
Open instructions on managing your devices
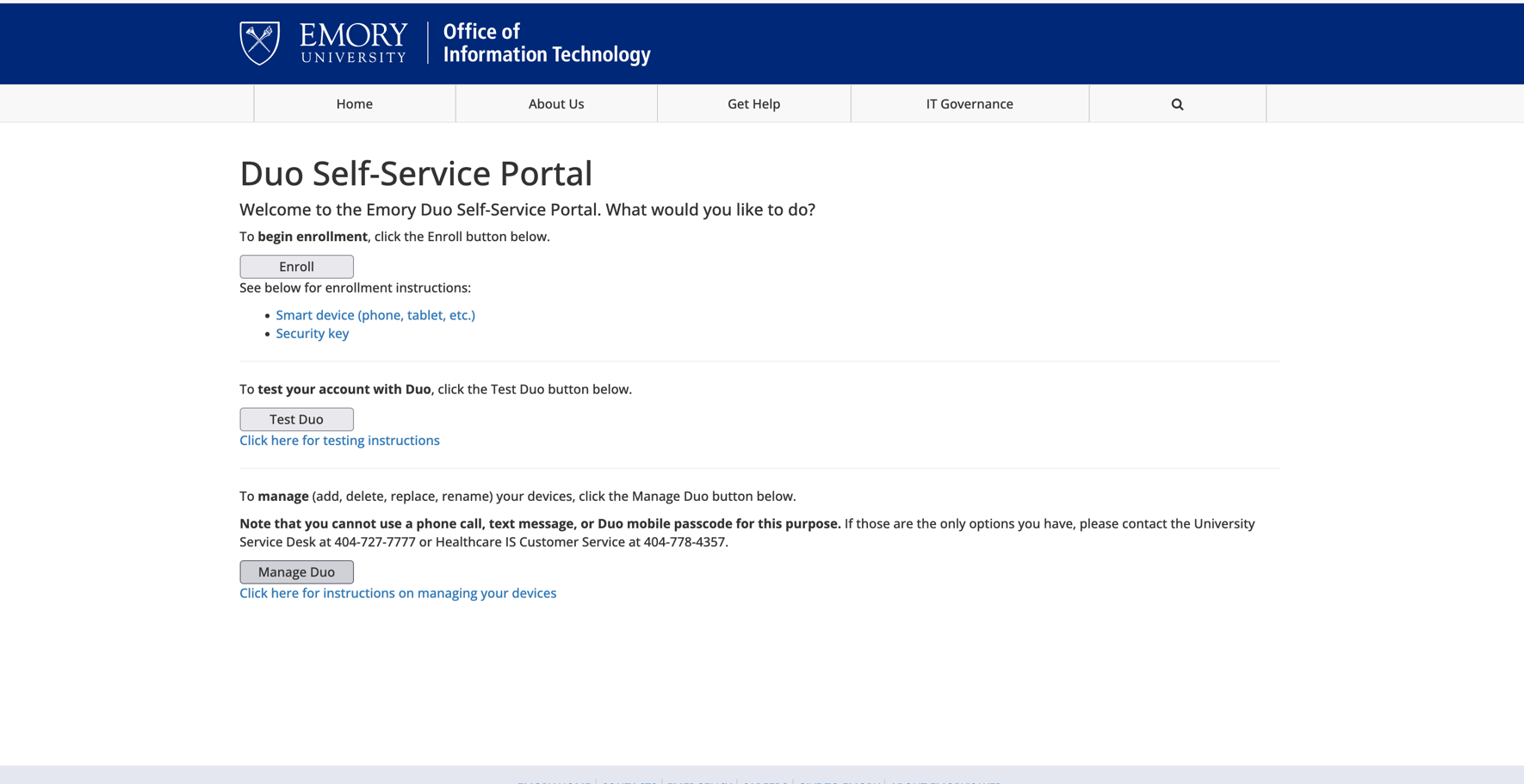(x=398, y=593)
